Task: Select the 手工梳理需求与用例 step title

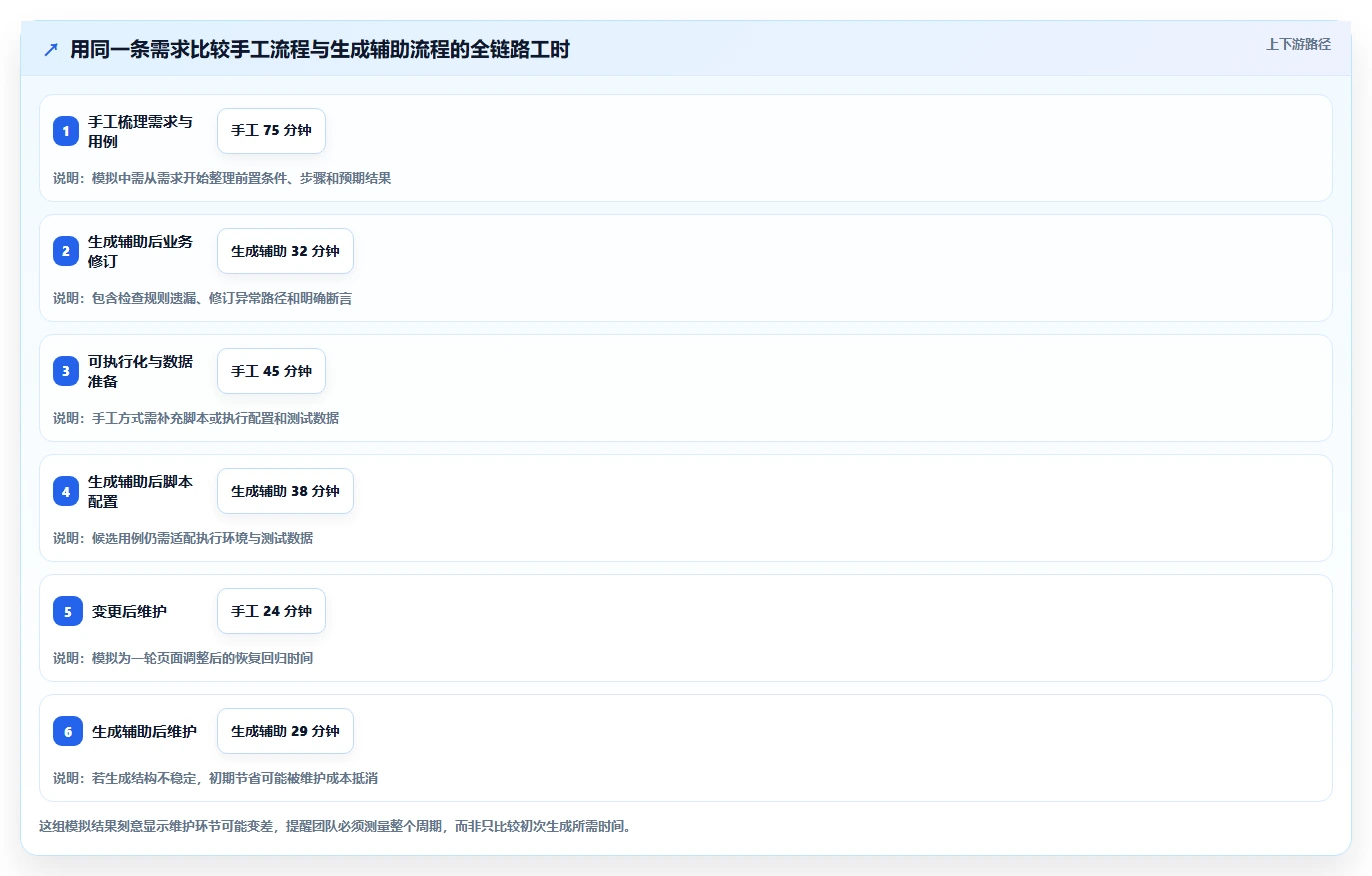Action: click(x=140, y=131)
